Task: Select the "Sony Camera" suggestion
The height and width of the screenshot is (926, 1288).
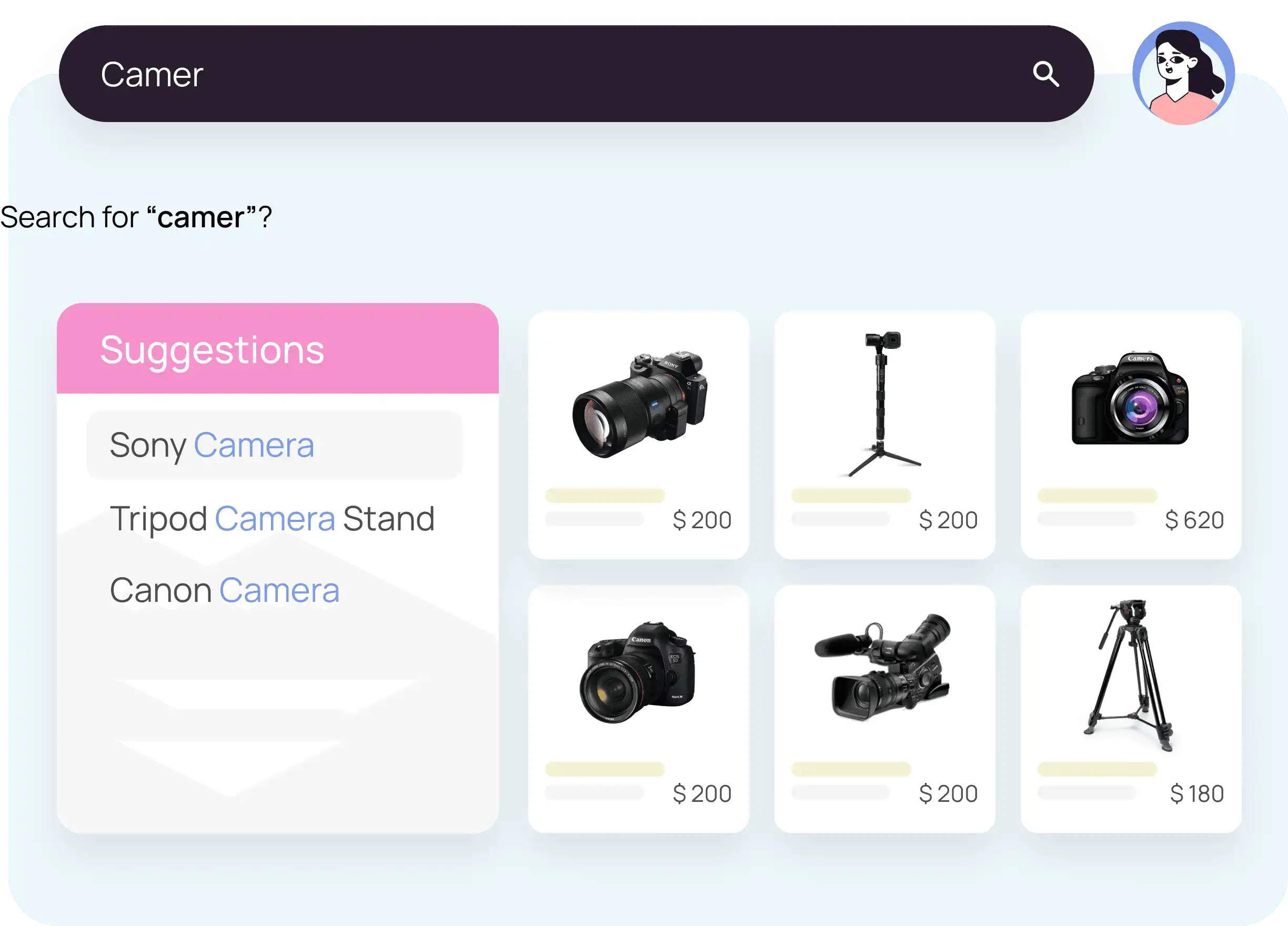Action: click(x=274, y=445)
